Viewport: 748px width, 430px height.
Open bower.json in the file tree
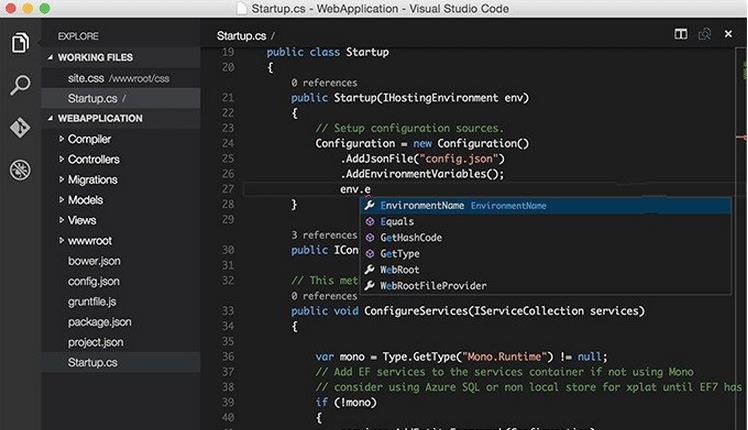[121, 261]
